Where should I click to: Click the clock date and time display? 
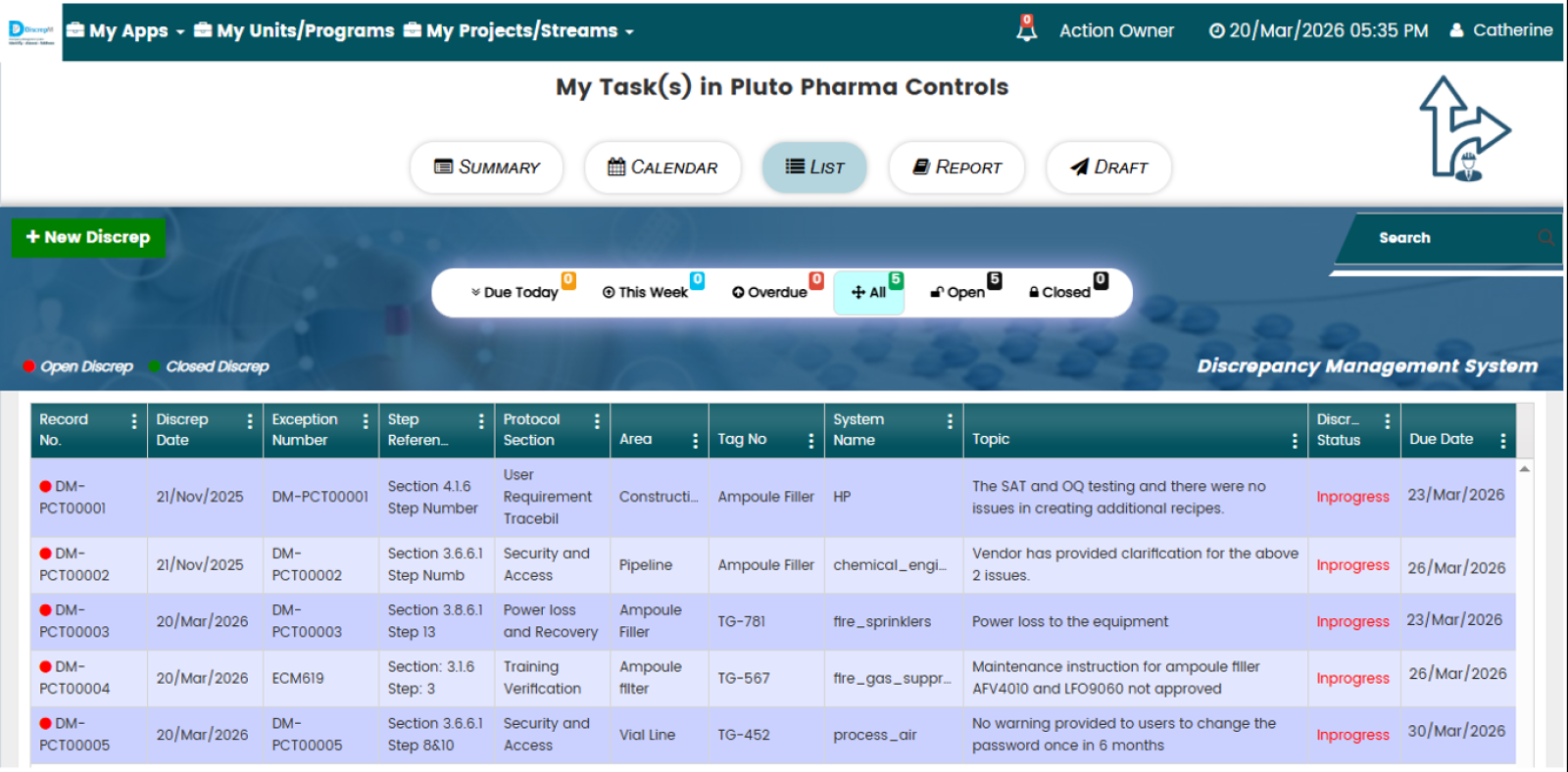1318,30
